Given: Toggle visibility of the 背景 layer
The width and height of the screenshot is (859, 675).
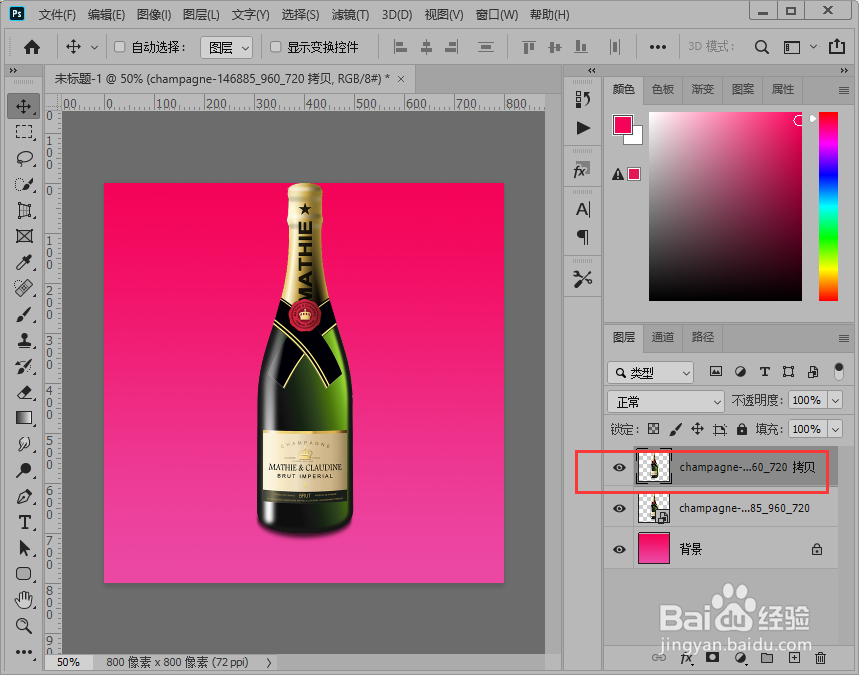Looking at the screenshot, I should pyautogui.click(x=619, y=549).
